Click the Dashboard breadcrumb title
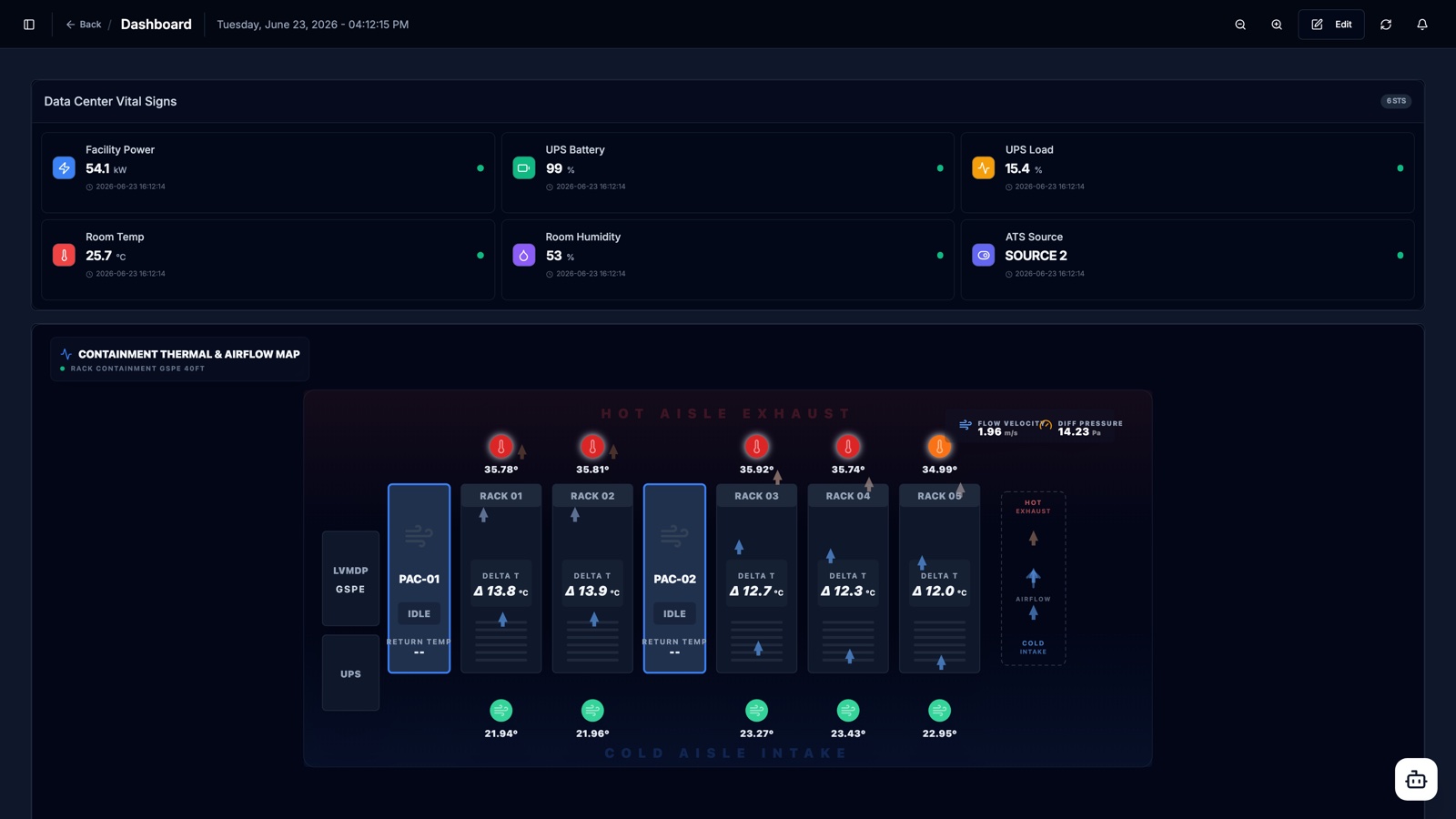The height and width of the screenshot is (819, 1456). [157, 25]
